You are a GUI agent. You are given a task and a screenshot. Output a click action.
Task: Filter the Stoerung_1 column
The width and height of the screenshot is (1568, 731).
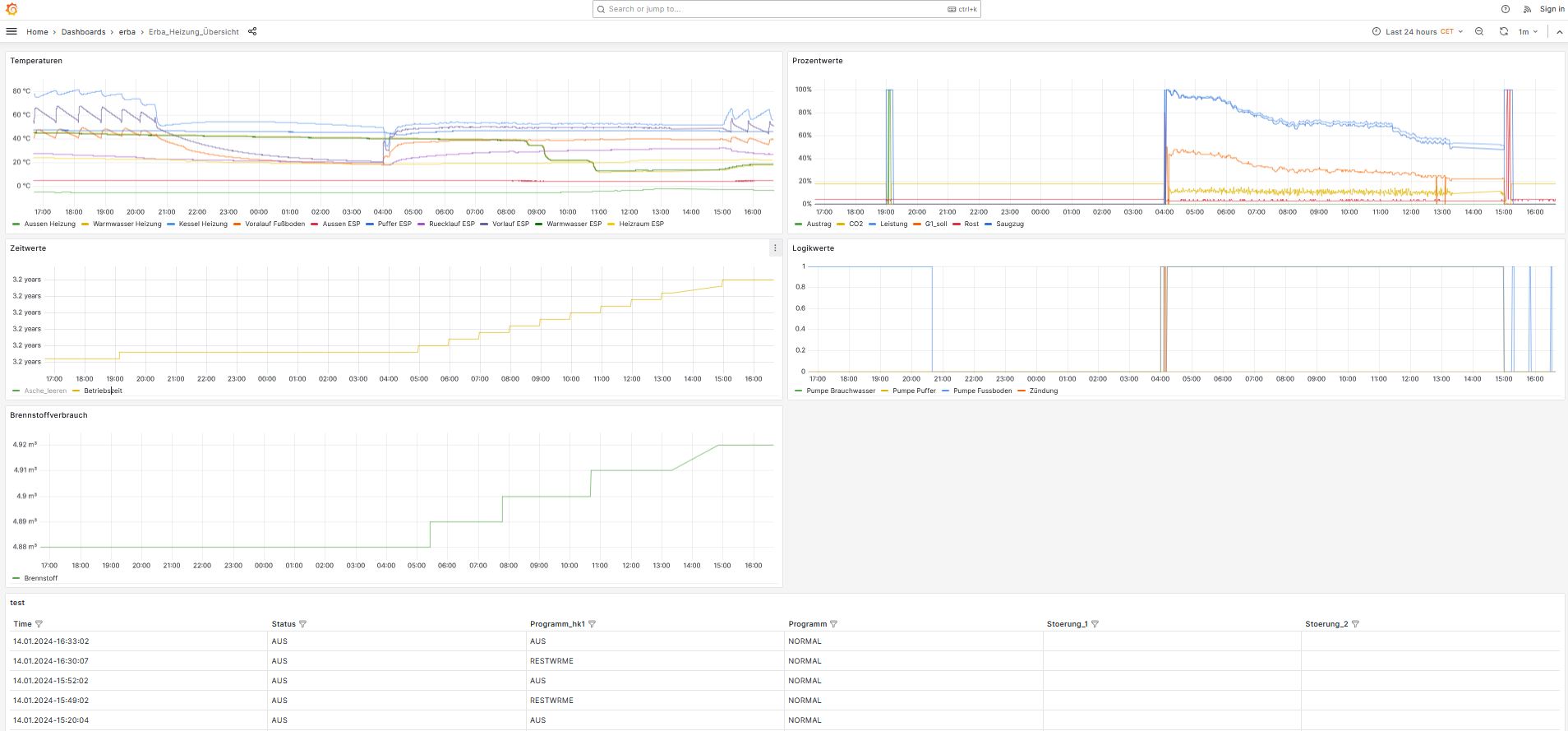pos(1095,624)
